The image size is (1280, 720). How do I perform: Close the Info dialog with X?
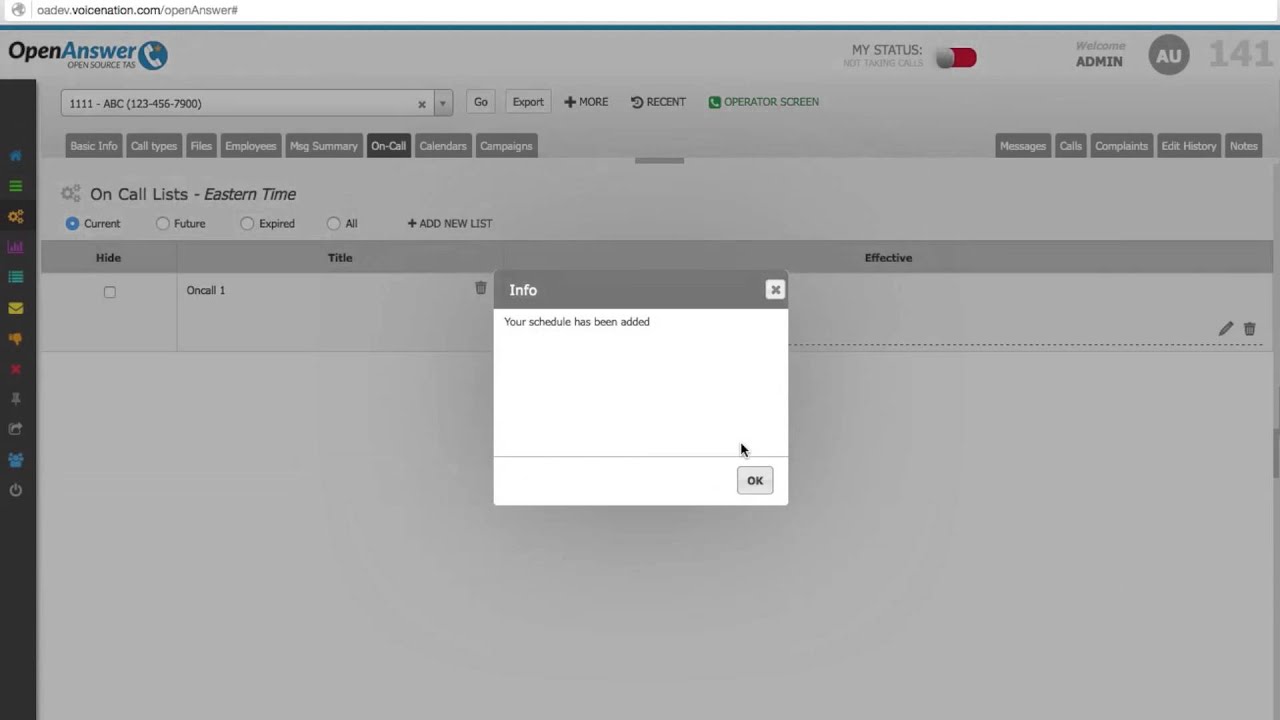[775, 290]
